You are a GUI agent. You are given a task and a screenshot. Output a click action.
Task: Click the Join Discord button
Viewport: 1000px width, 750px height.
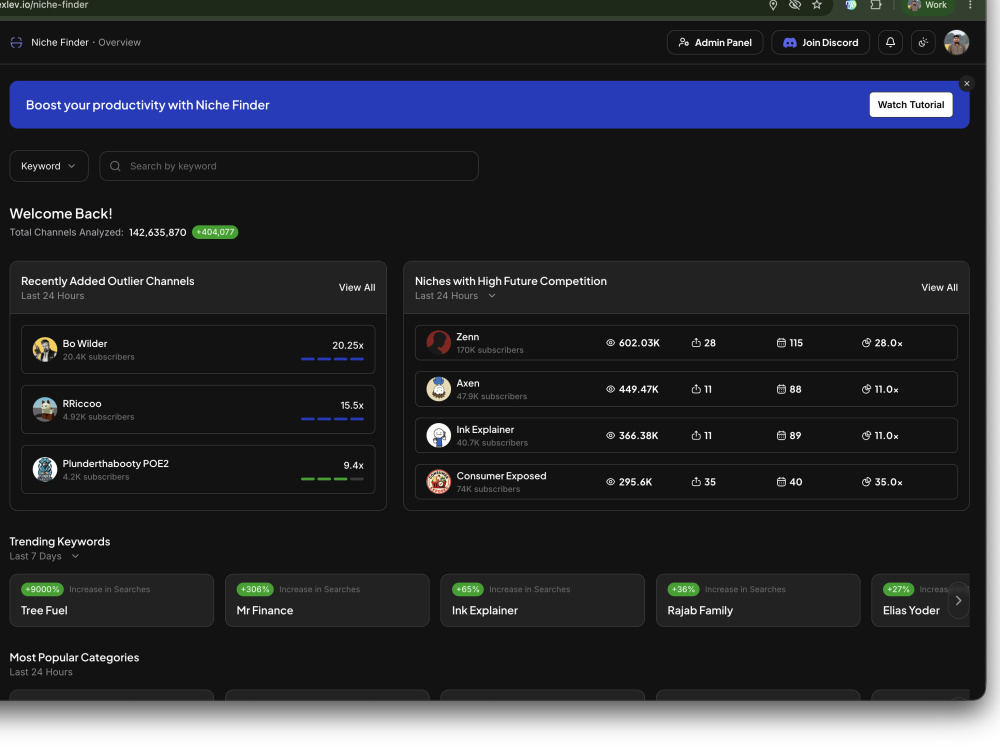[x=820, y=43]
